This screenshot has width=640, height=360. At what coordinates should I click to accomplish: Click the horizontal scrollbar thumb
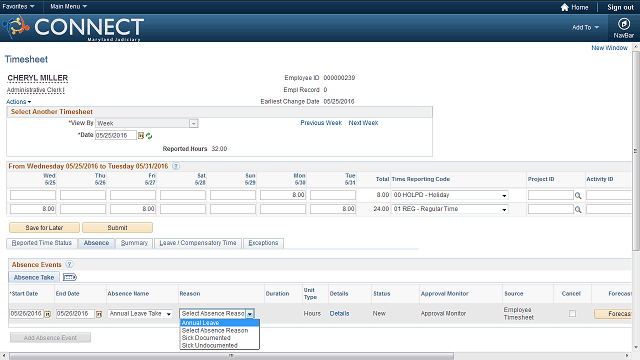(x=231, y=356)
